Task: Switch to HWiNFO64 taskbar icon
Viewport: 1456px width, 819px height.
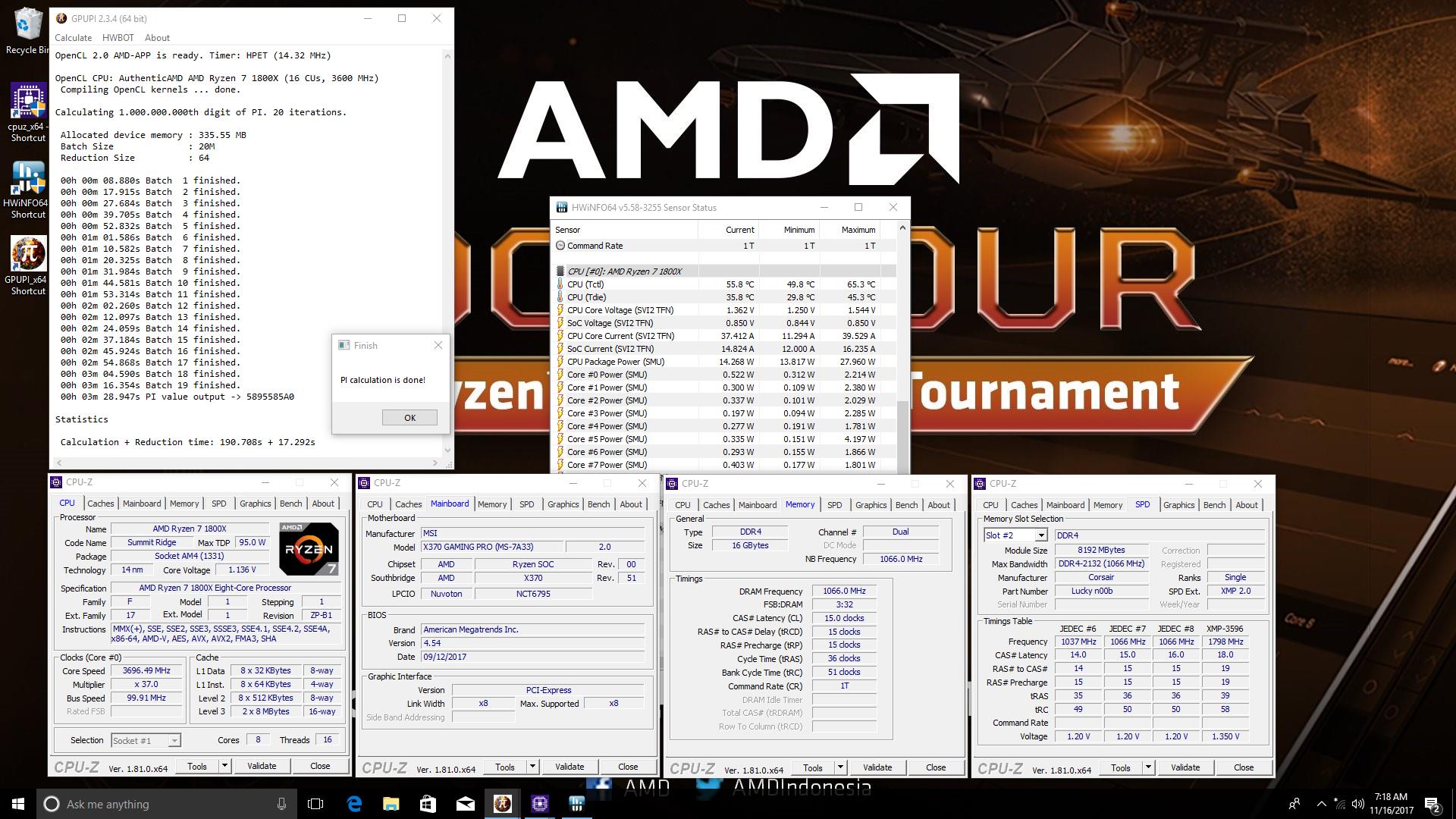Action: 577,804
